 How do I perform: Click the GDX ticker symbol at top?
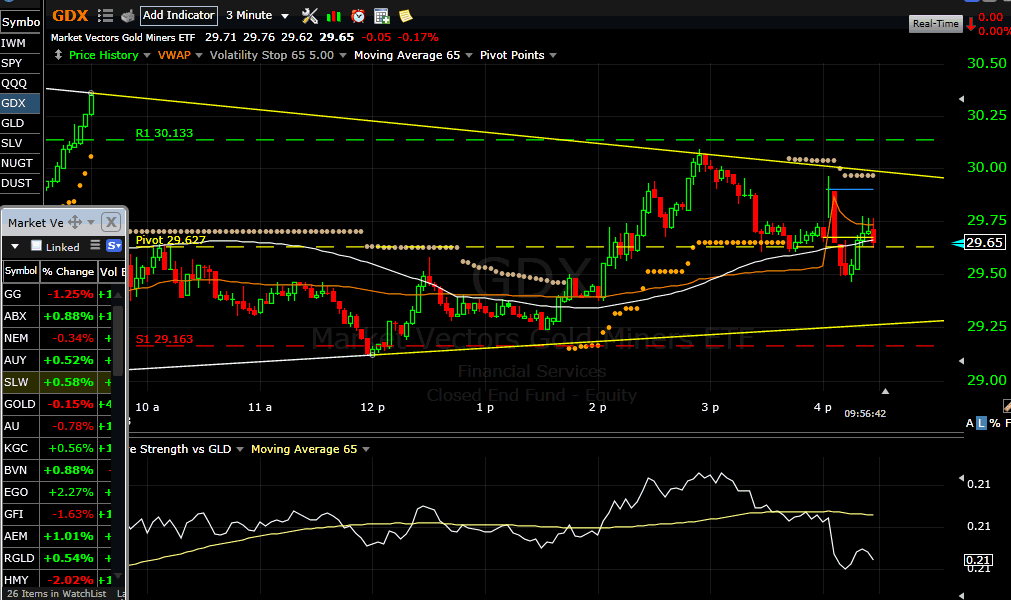[70, 15]
